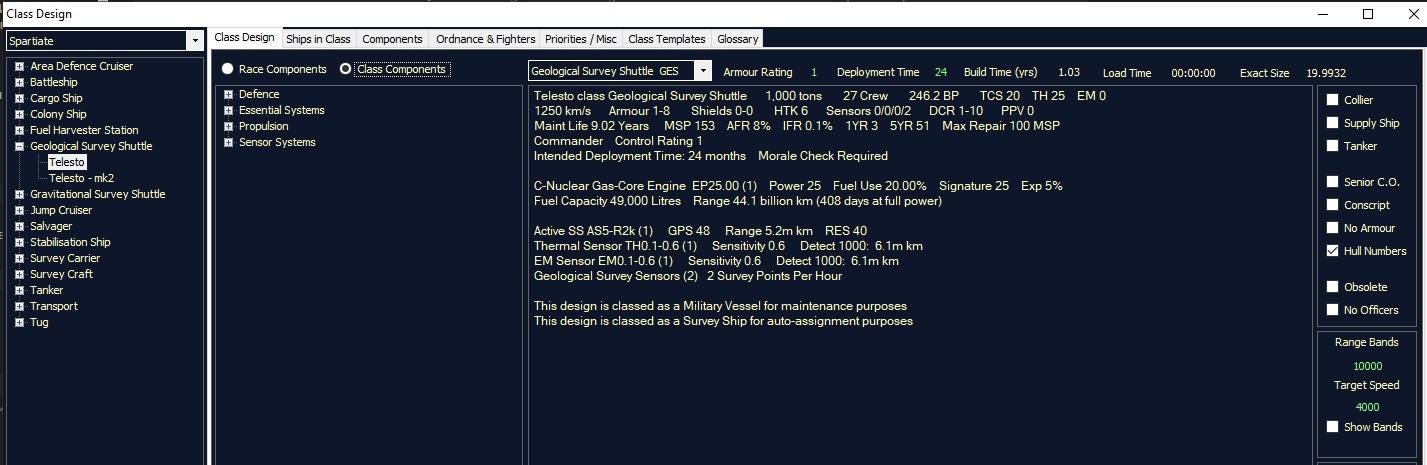Open the Spartiate race dropdown
Screen dimensions: 1427x465
tap(194, 41)
